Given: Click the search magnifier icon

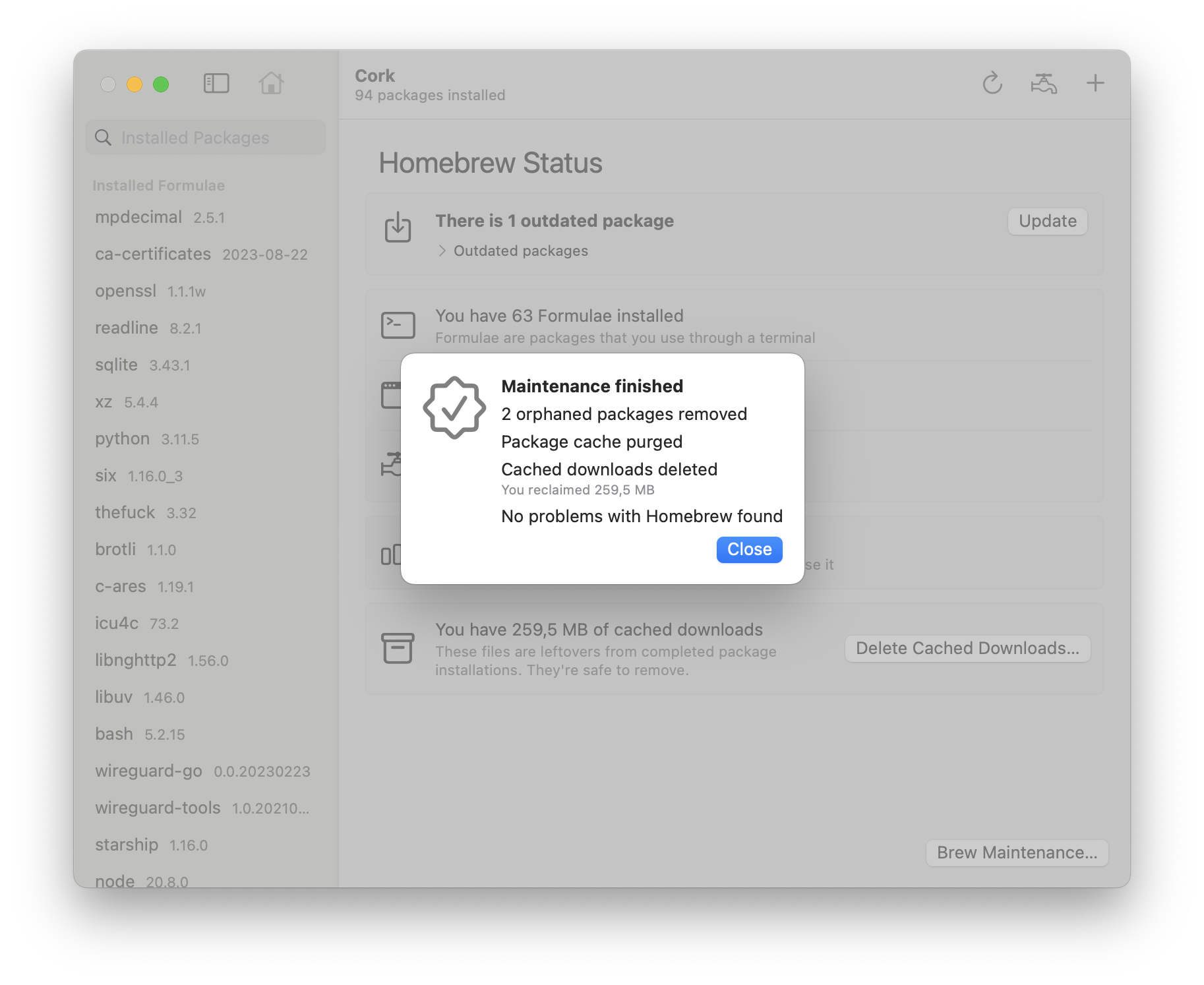Looking at the screenshot, I should click(x=104, y=137).
